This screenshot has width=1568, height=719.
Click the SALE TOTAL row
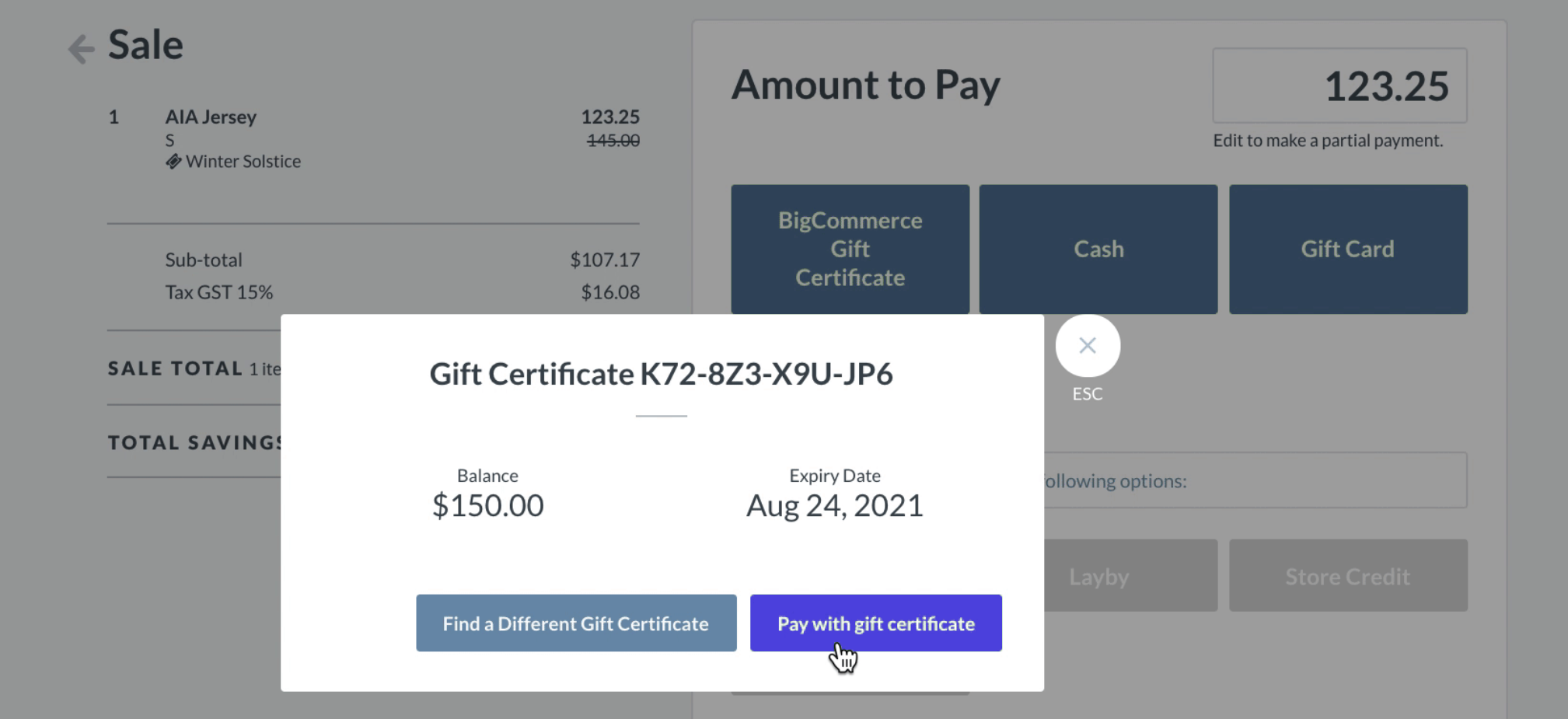click(x=175, y=368)
